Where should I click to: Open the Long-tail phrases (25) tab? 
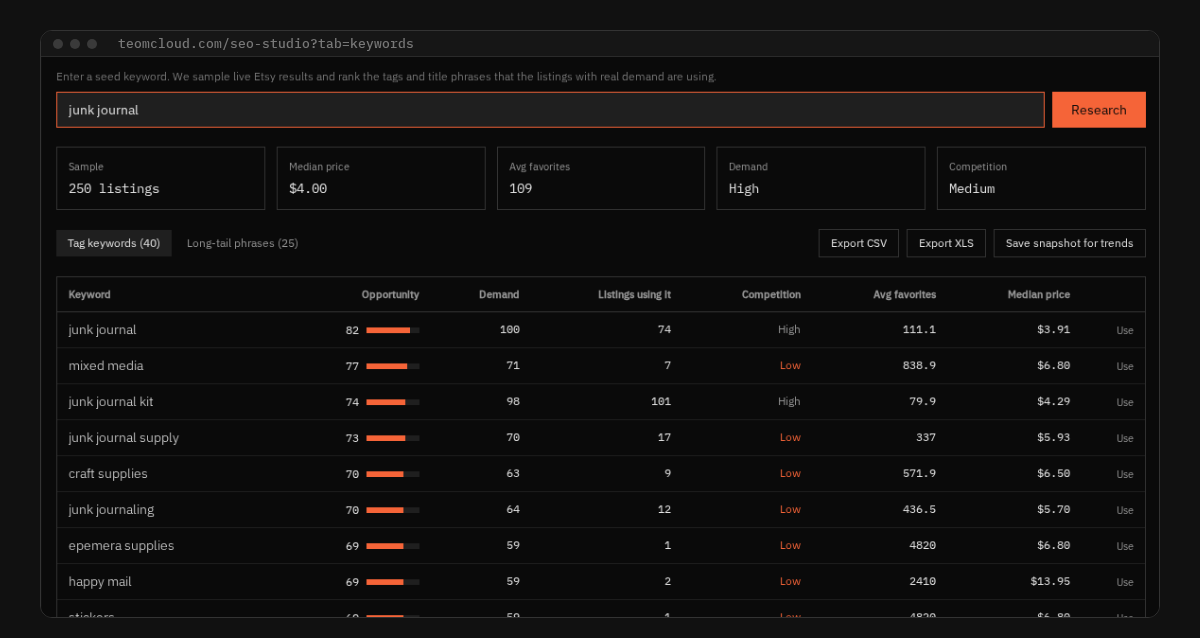(x=242, y=243)
